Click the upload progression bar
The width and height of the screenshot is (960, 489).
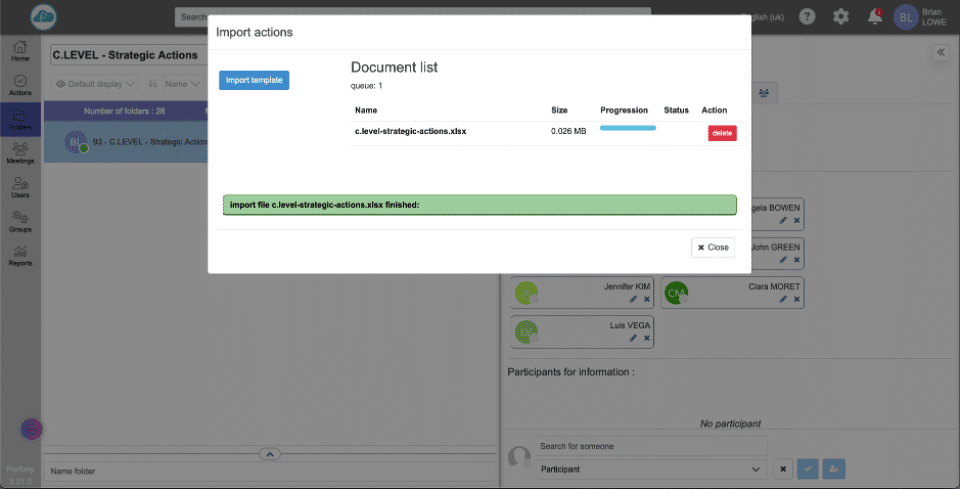click(x=627, y=128)
